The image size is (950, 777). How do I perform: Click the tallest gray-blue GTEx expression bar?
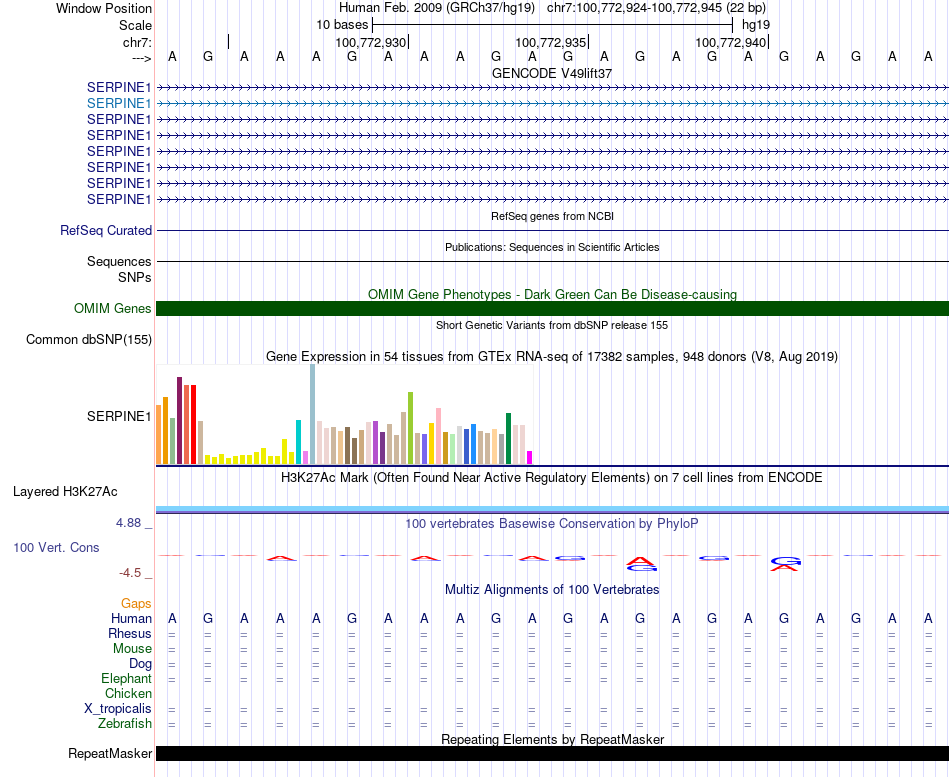point(313,415)
